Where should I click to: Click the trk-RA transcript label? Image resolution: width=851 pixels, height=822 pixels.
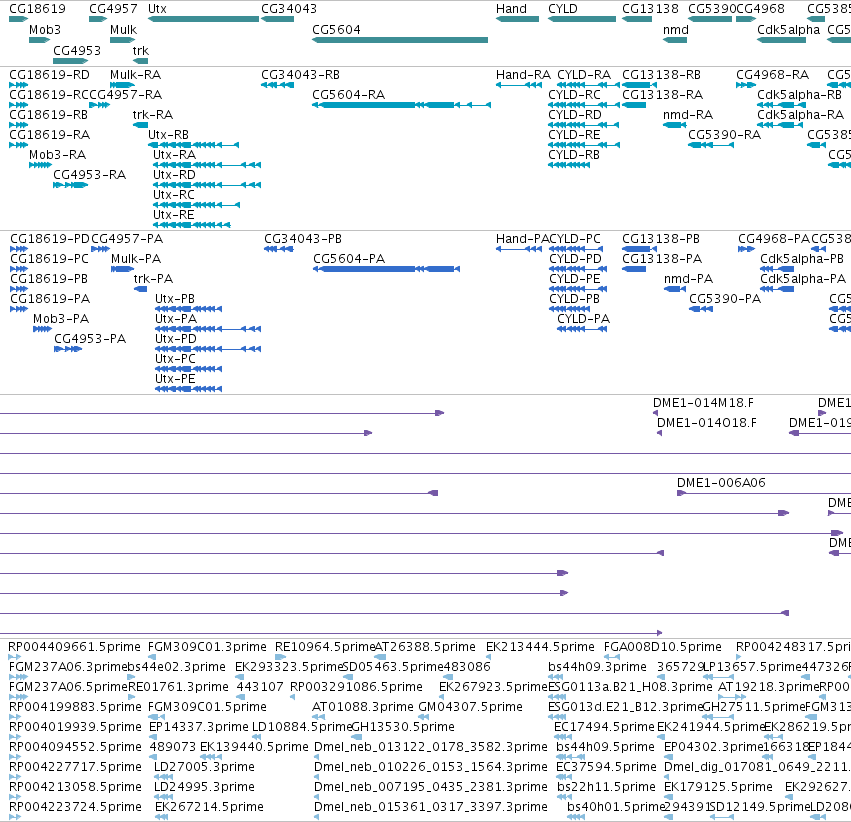(153, 115)
